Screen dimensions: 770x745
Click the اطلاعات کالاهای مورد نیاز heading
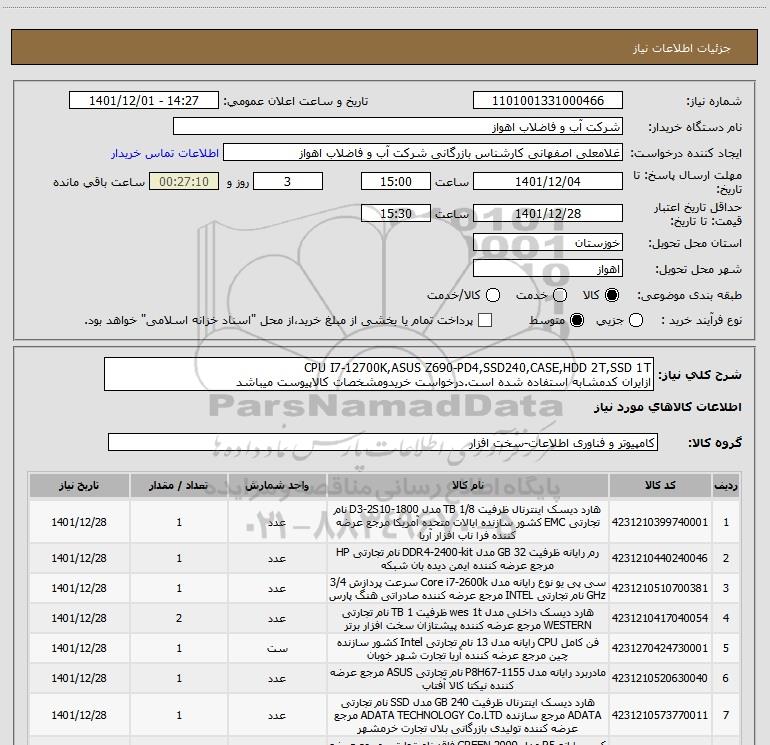click(x=668, y=407)
